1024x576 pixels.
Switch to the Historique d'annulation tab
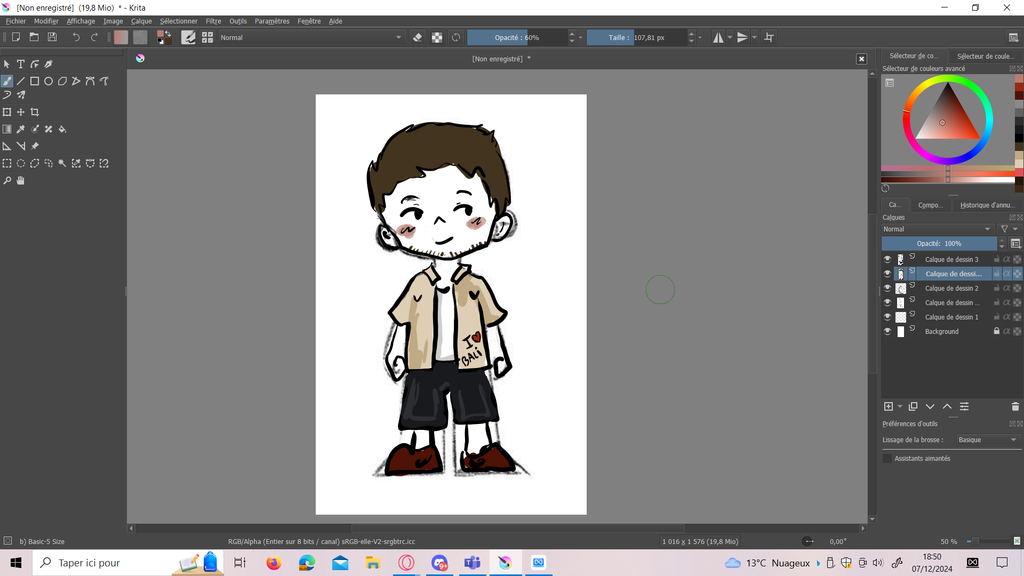coord(986,205)
